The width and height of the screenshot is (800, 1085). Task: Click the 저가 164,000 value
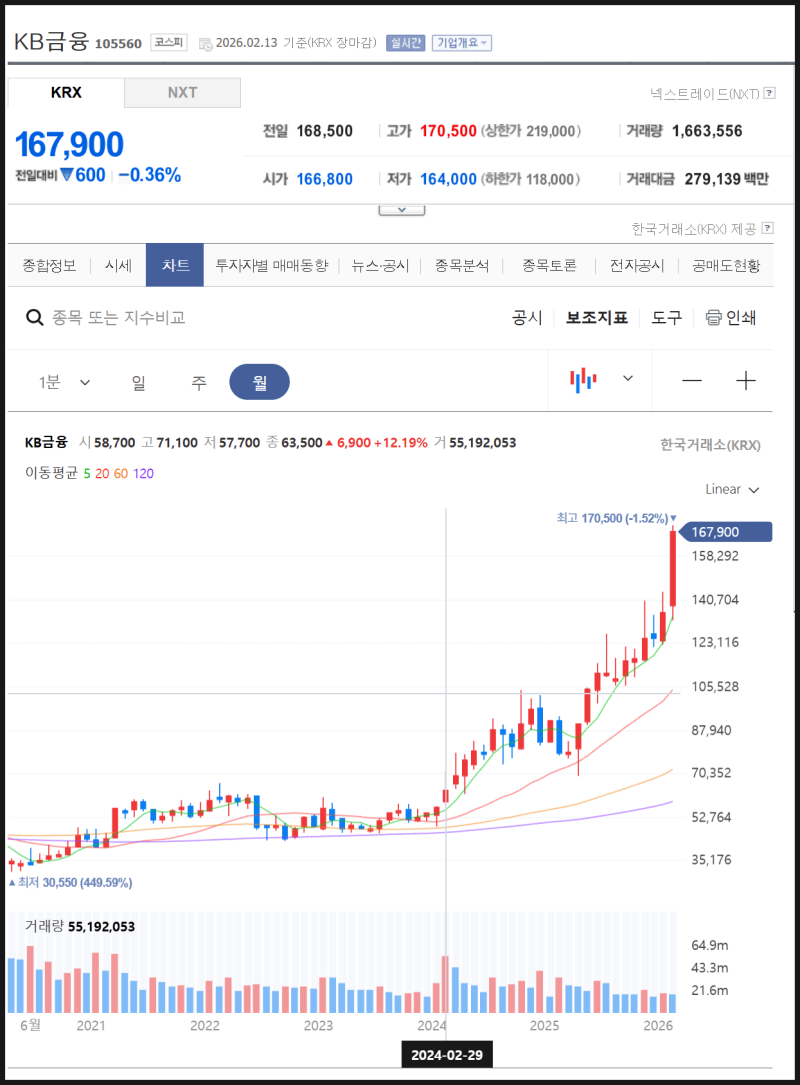pos(448,179)
